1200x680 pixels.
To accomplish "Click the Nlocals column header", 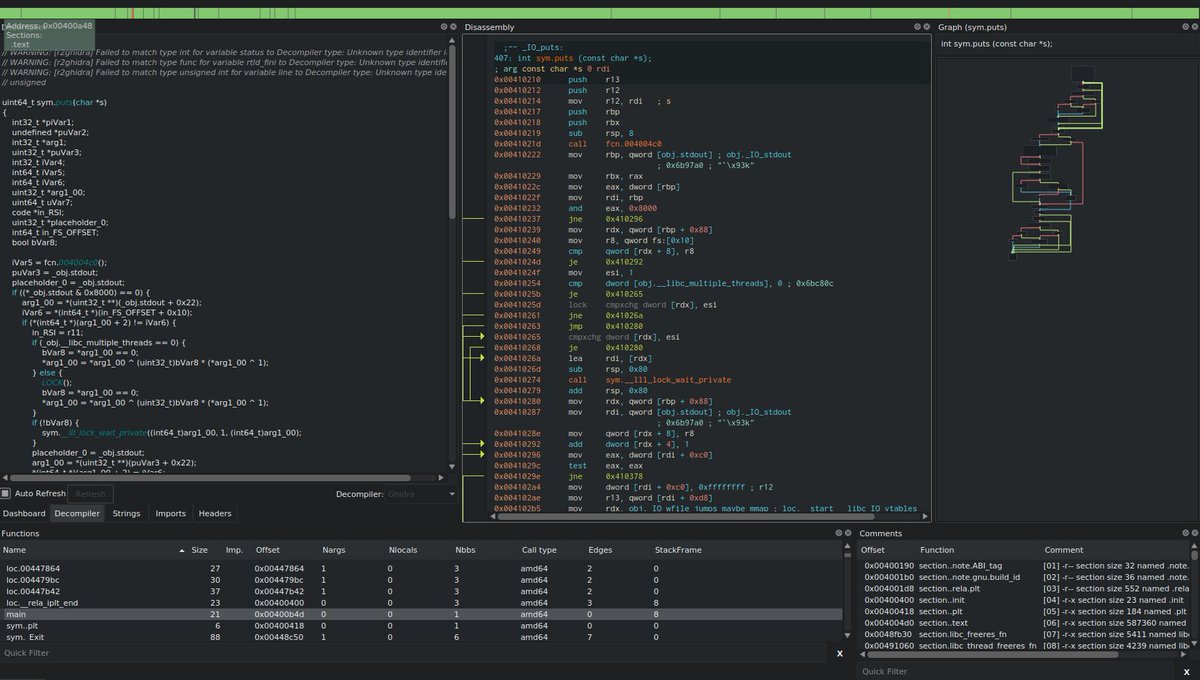I will [x=405, y=550].
